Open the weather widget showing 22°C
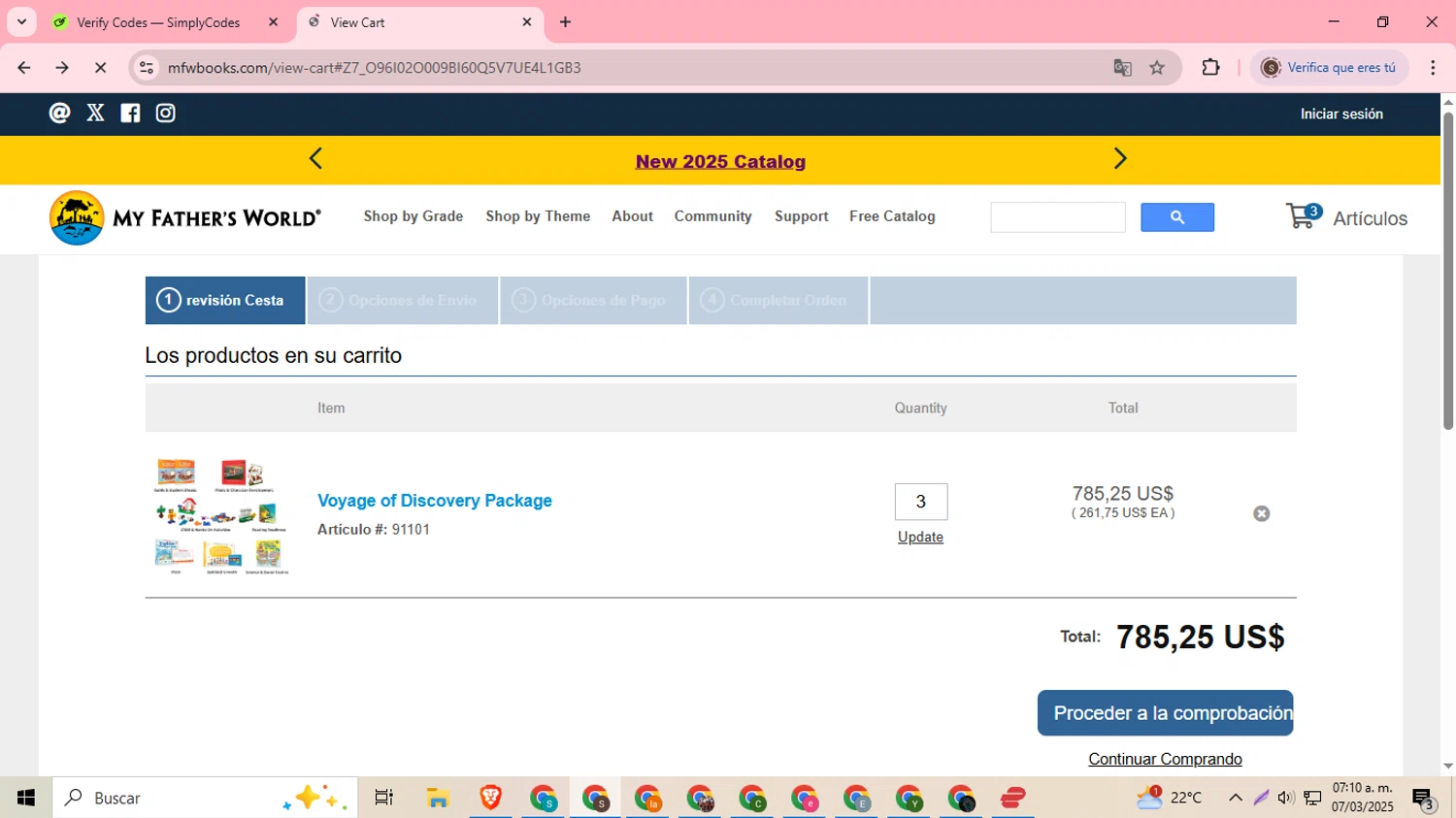Screen dimensions: 1456x818 tap(1170, 798)
